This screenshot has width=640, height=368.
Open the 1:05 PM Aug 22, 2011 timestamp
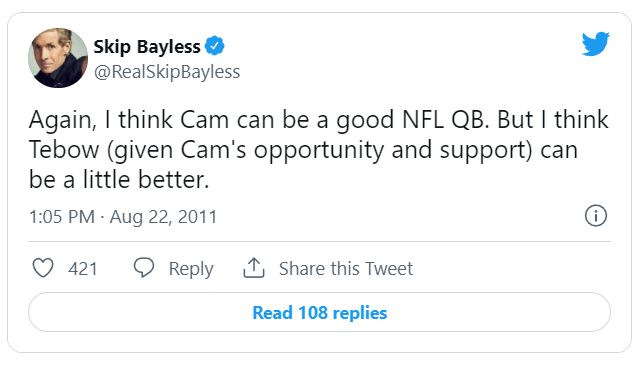click(x=123, y=217)
